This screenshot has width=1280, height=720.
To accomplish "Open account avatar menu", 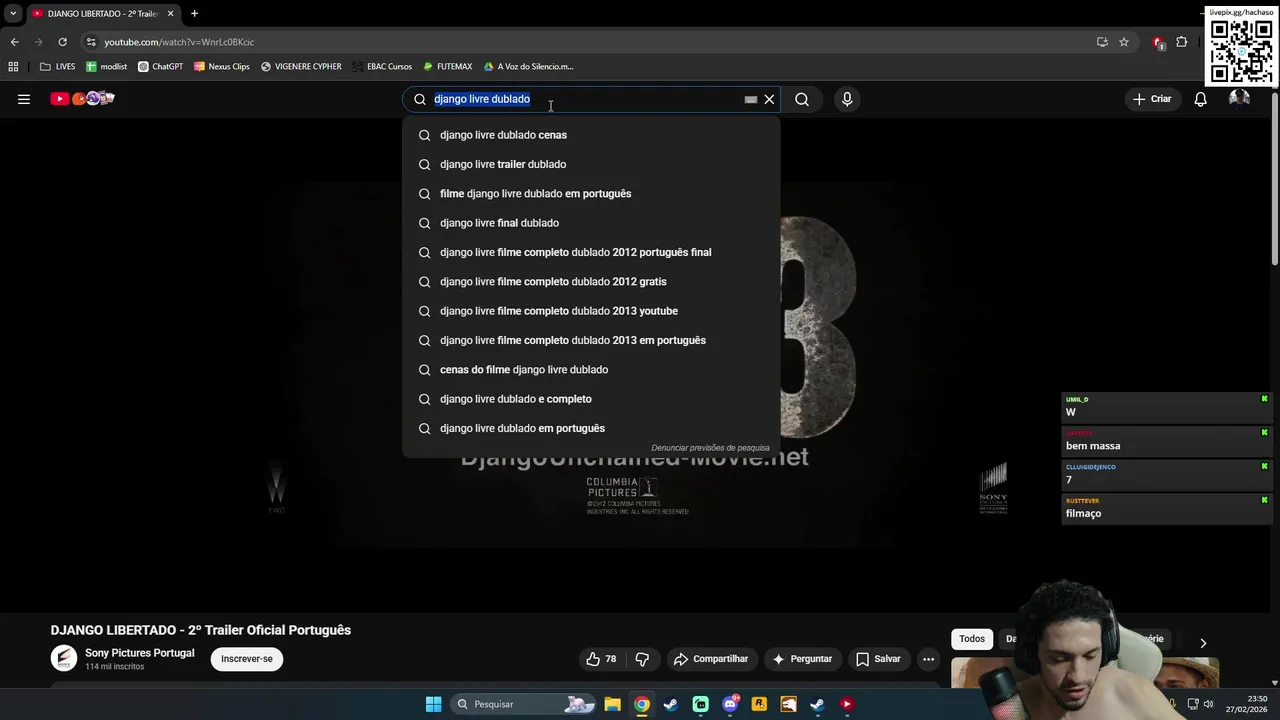I will [x=1239, y=98].
